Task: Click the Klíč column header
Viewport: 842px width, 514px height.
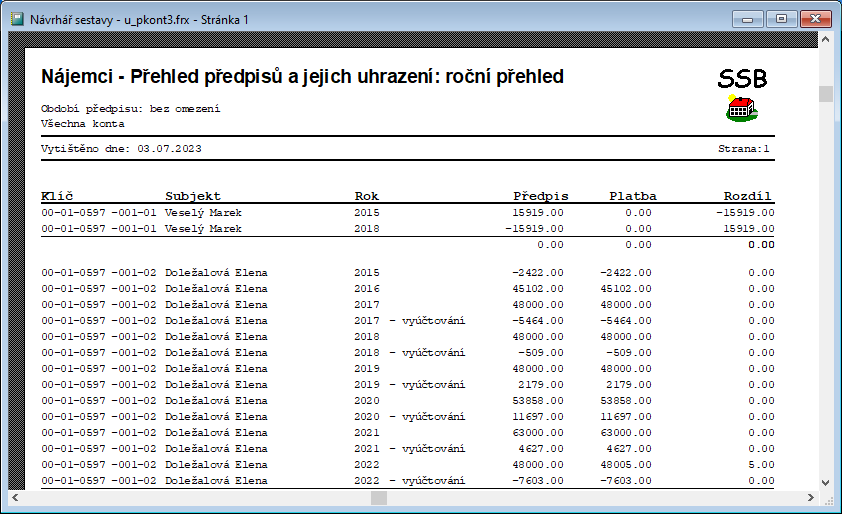Action: click(x=57, y=195)
